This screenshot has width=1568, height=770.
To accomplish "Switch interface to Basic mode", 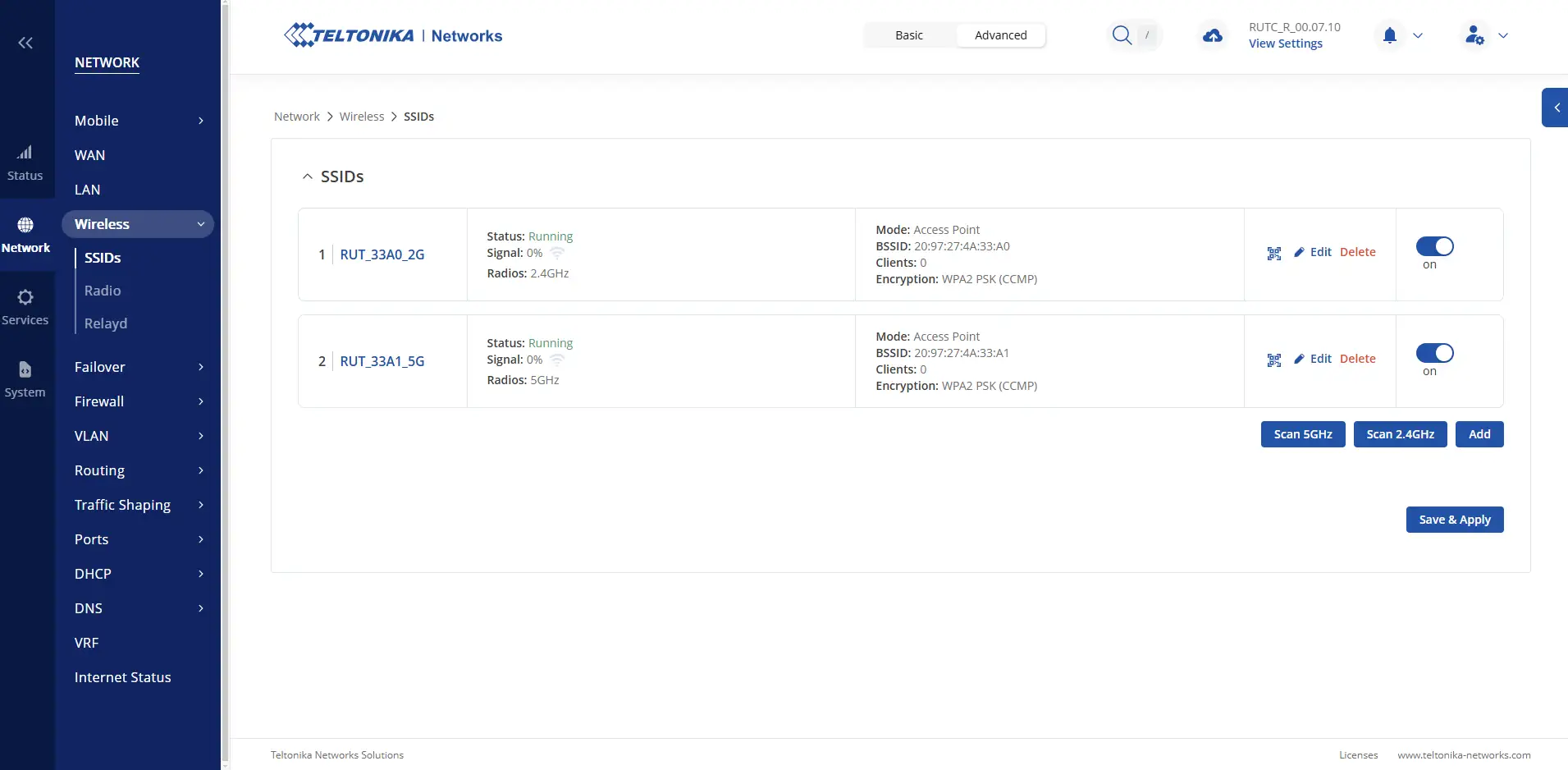I will (908, 35).
